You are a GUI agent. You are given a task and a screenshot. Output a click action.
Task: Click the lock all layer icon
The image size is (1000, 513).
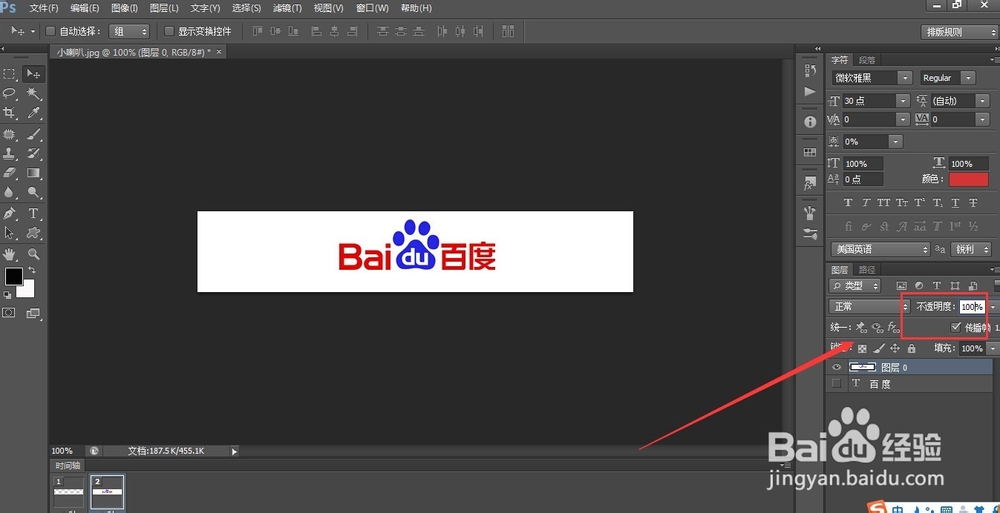(911, 348)
